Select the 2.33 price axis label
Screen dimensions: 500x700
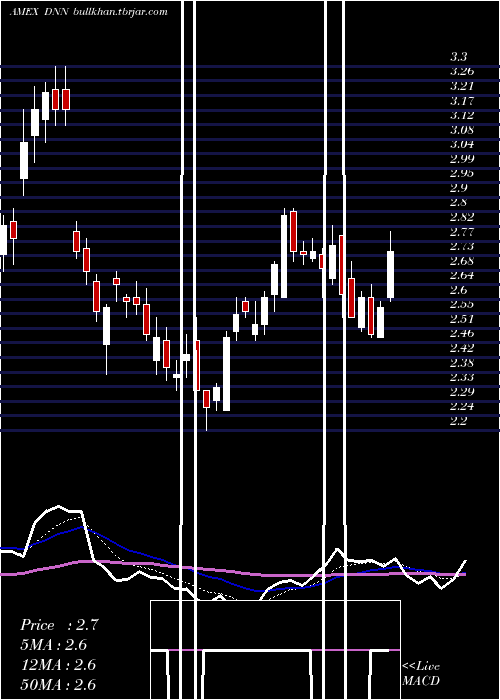(462, 377)
